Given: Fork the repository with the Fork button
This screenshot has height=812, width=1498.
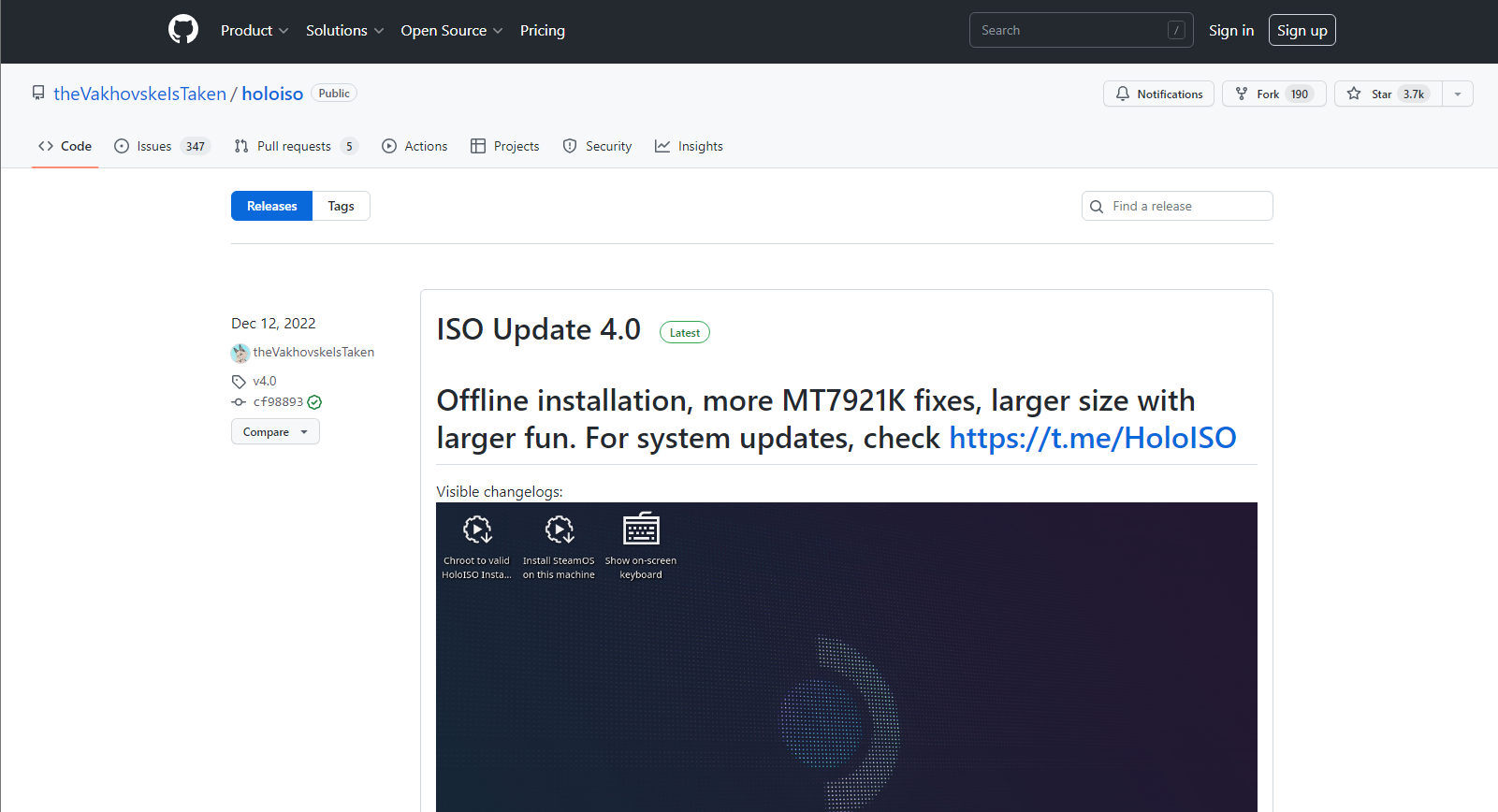Looking at the screenshot, I should (1273, 94).
